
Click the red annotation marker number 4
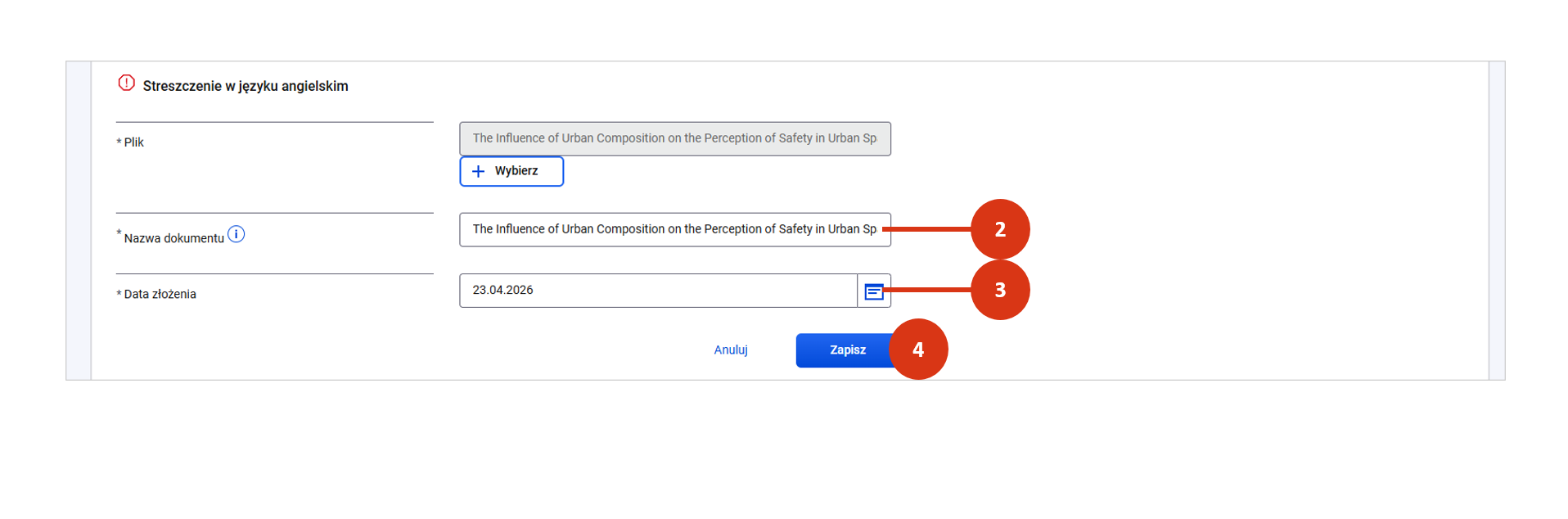coord(917,350)
